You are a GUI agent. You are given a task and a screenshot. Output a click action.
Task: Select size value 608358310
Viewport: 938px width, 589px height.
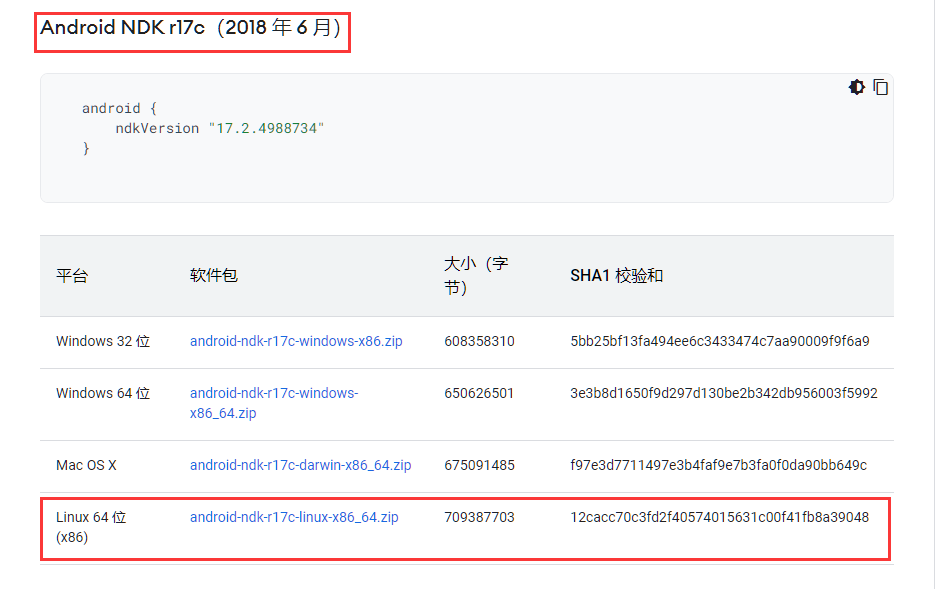click(x=479, y=341)
